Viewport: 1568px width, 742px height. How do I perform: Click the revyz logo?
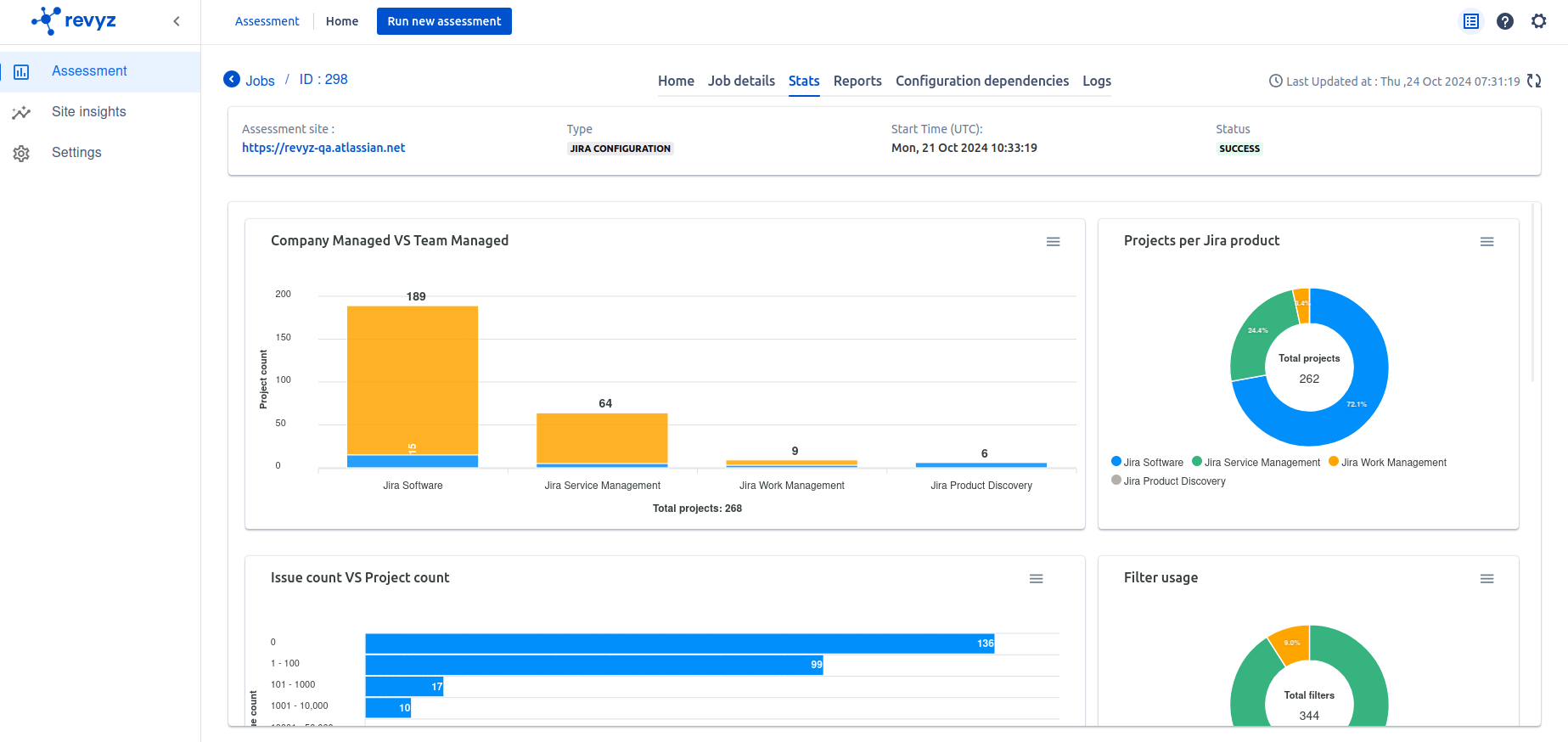click(74, 20)
